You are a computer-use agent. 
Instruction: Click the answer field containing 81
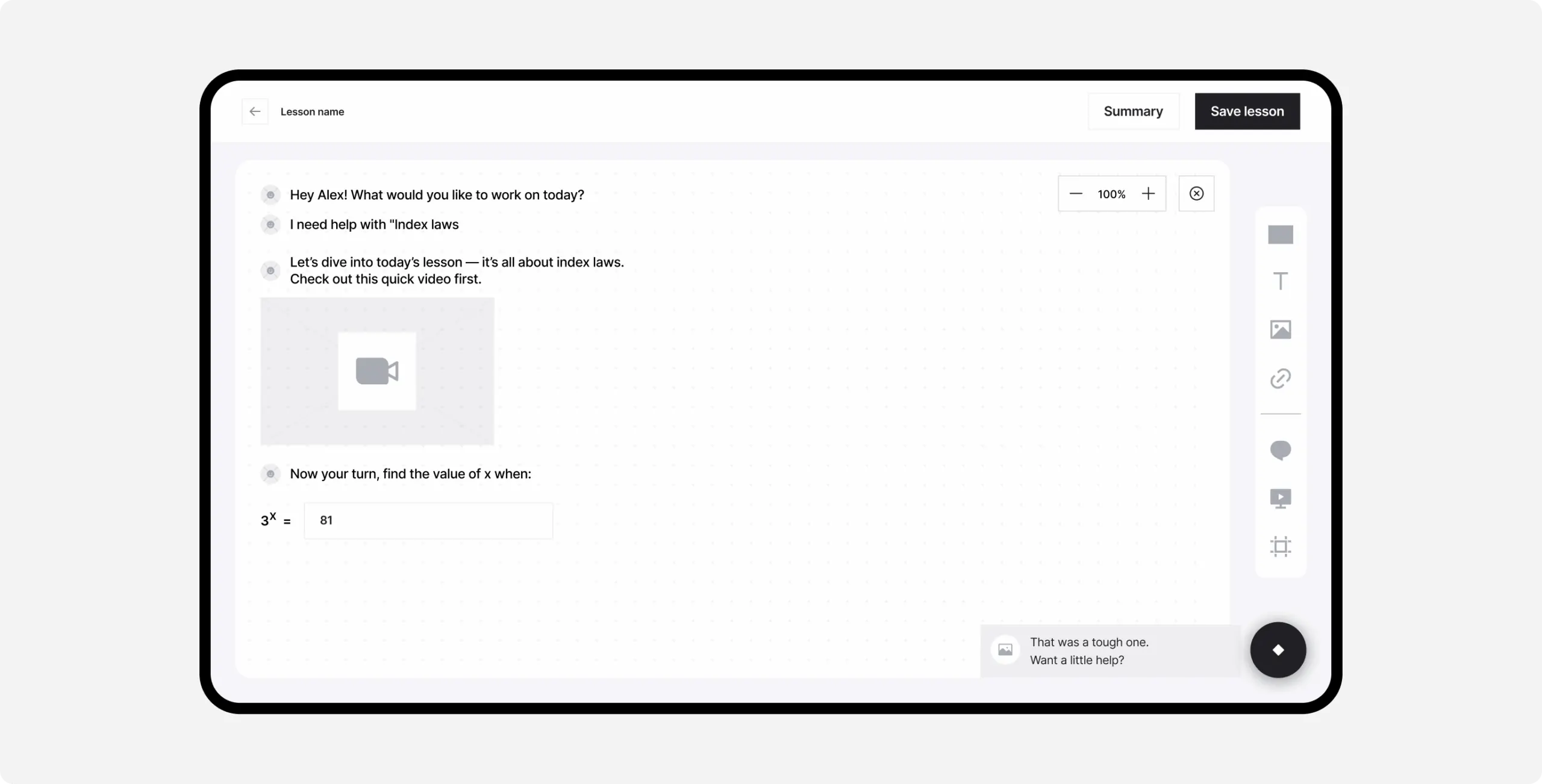[428, 520]
